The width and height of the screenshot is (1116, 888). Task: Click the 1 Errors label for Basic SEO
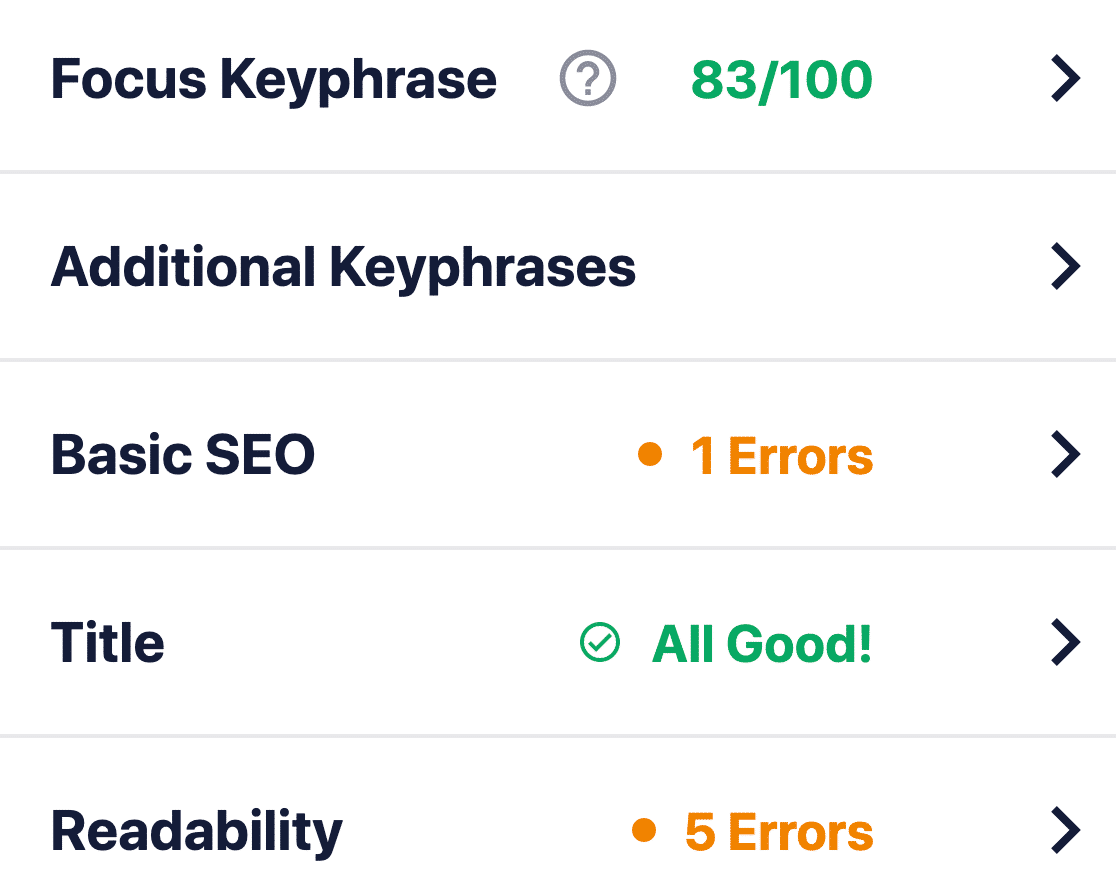[782, 455]
